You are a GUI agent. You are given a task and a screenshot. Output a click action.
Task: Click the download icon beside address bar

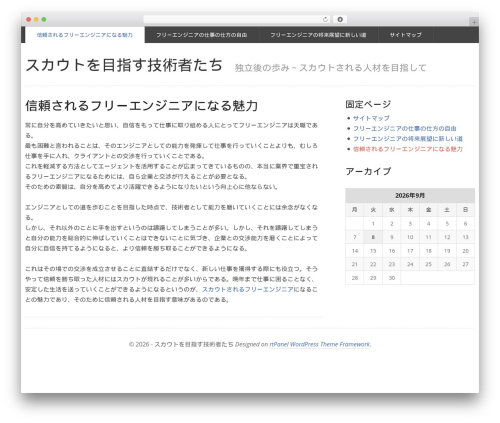(x=340, y=19)
